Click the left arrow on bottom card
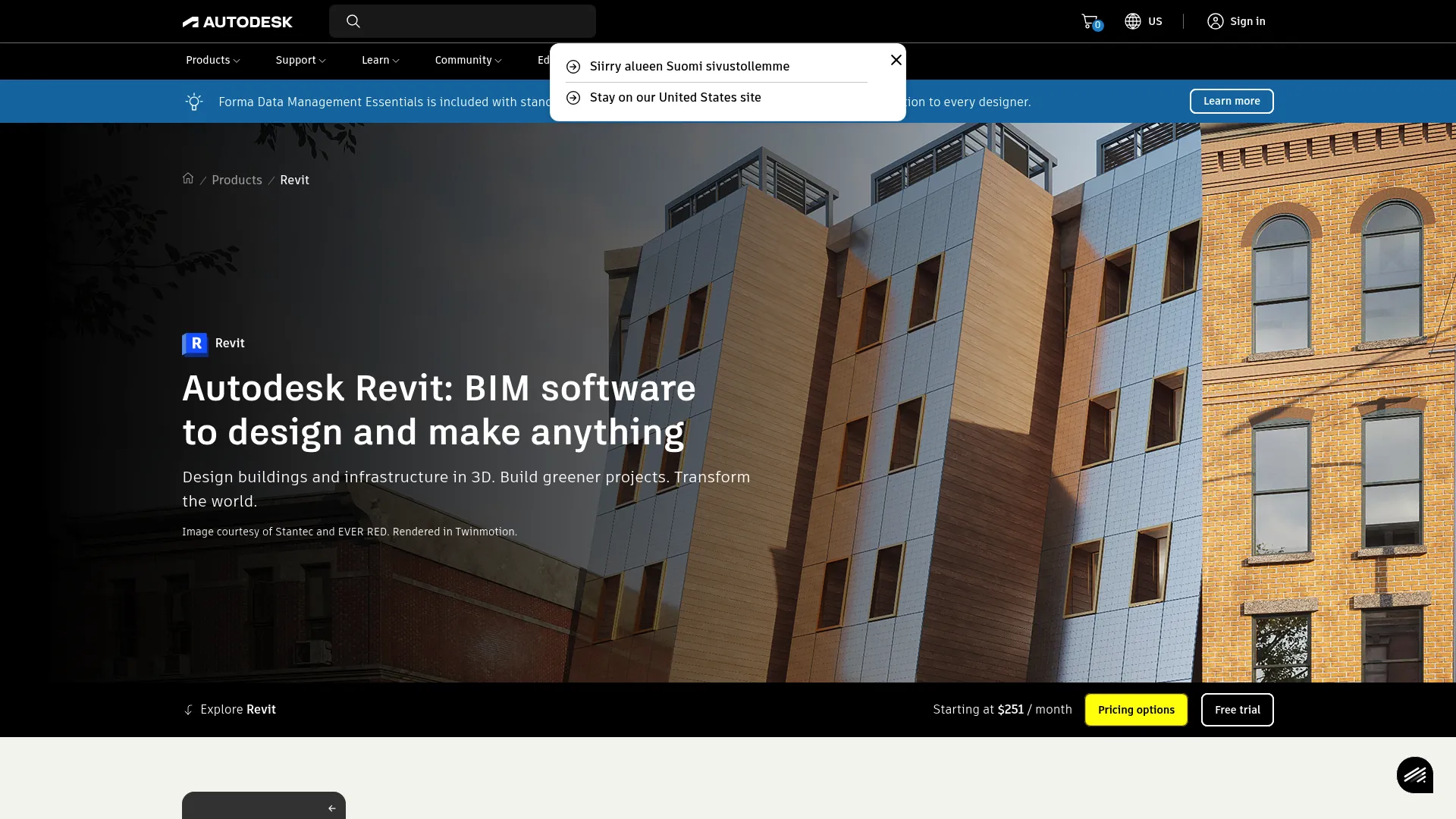The width and height of the screenshot is (1456, 819). click(x=331, y=808)
